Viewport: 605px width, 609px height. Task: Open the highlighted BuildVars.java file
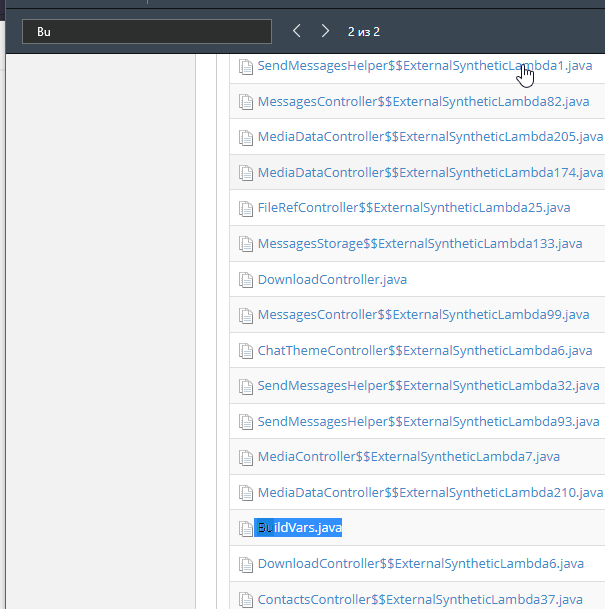coord(299,527)
